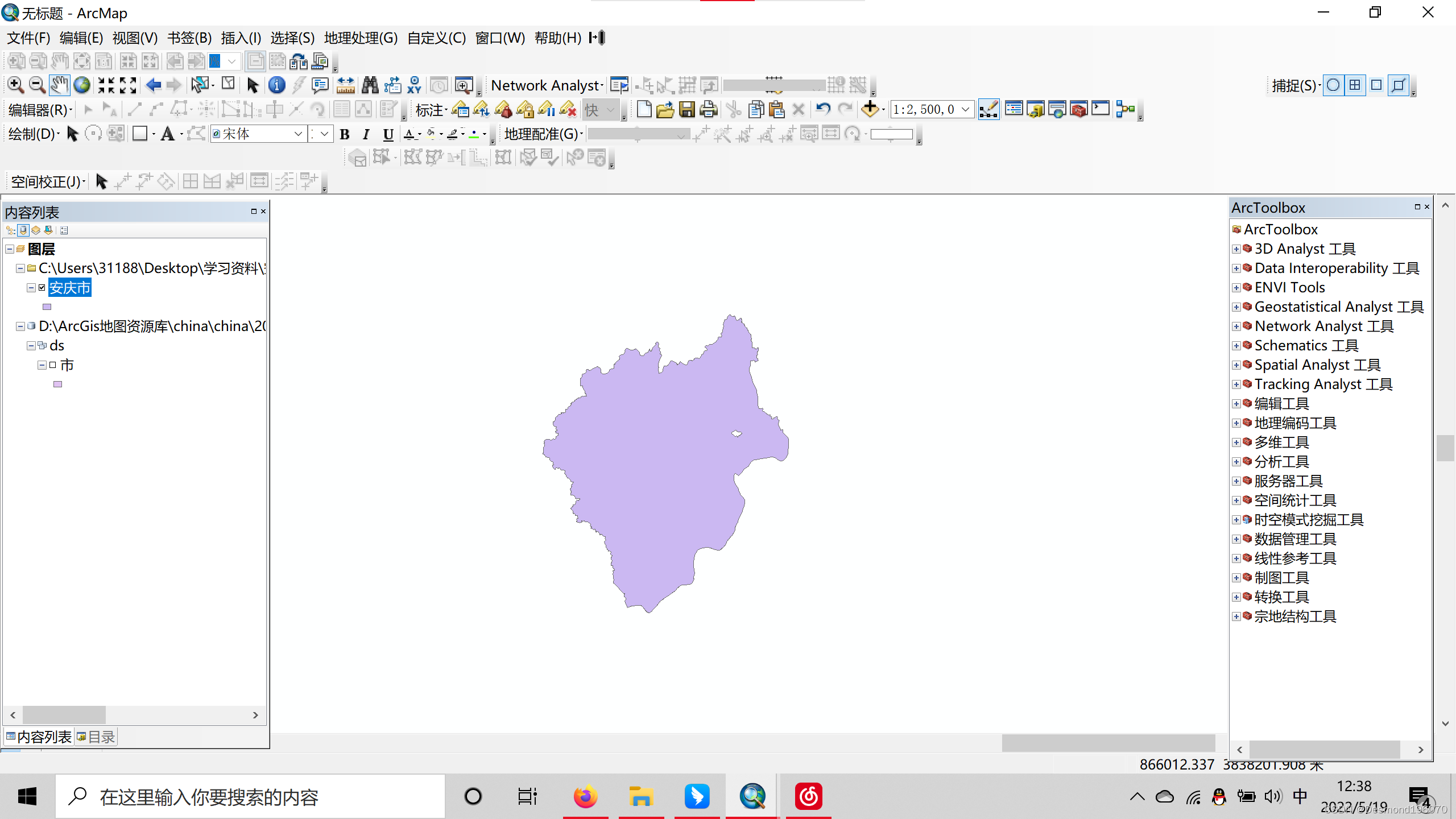
Task: Open the 宋体 font dropdown
Action: 297,134
